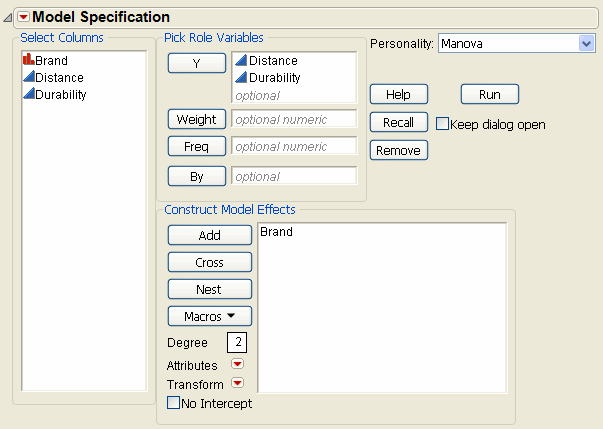Enable the Keep dialog open checkbox
This screenshot has width=603, height=429.
(443, 124)
